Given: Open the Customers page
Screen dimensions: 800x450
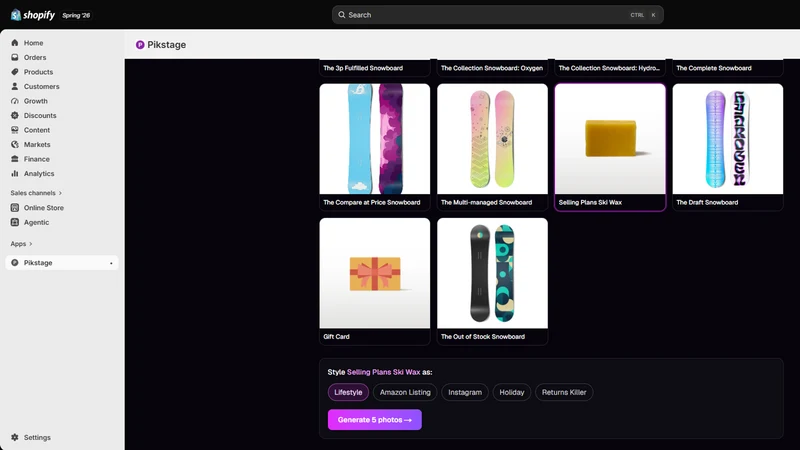Looking at the screenshot, I should [x=41, y=87].
